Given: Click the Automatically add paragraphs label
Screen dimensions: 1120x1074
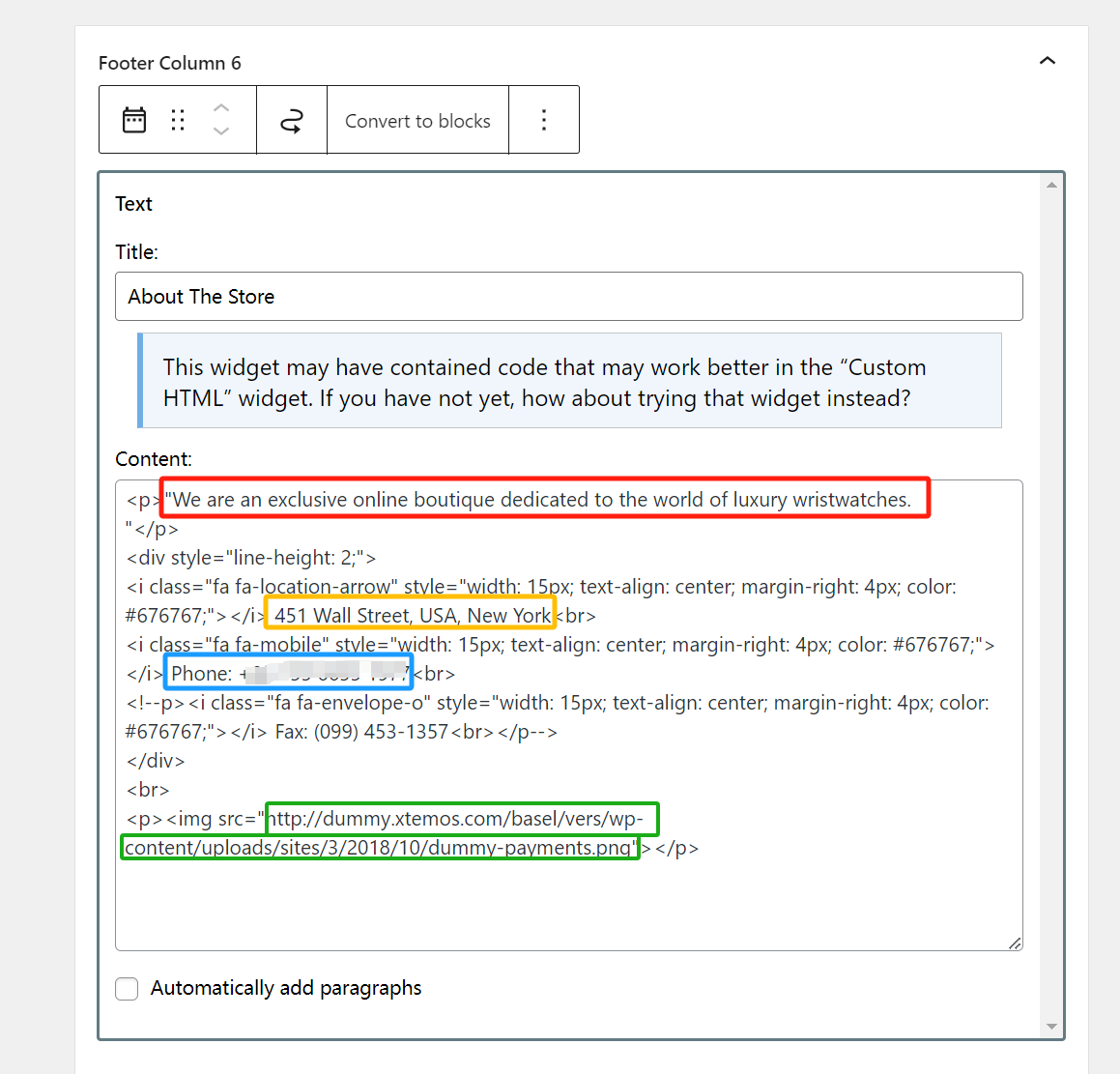Looking at the screenshot, I should pyautogui.click(x=286, y=988).
